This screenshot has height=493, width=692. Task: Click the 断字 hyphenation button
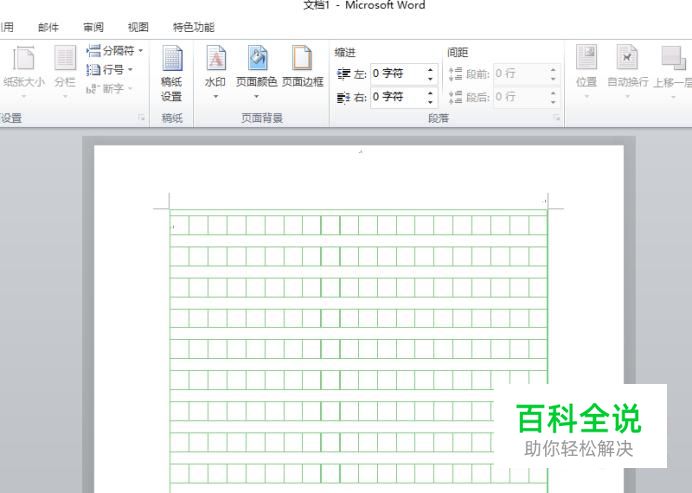(x=109, y=89)
